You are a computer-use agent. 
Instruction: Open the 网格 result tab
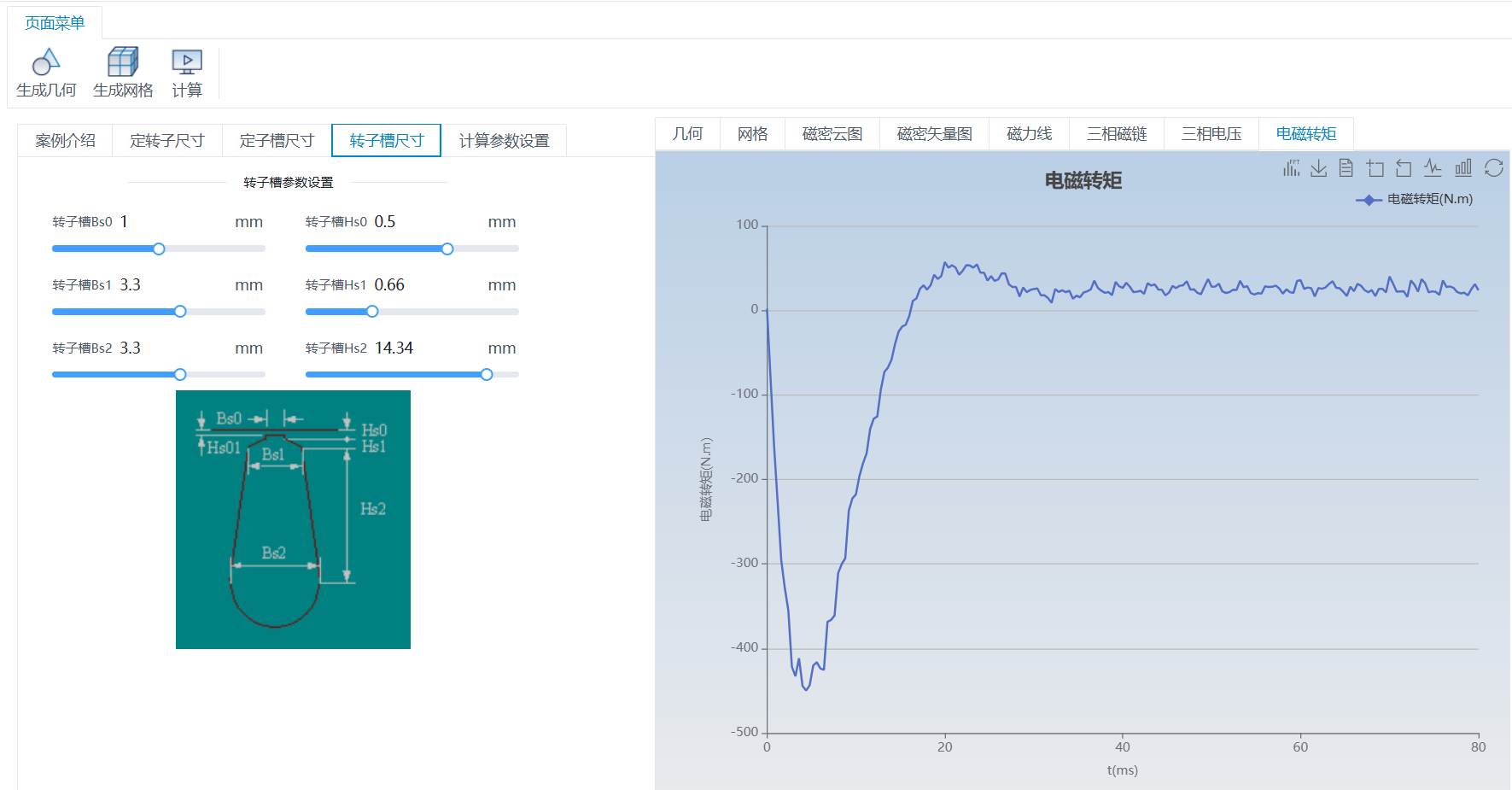(753, 134)
